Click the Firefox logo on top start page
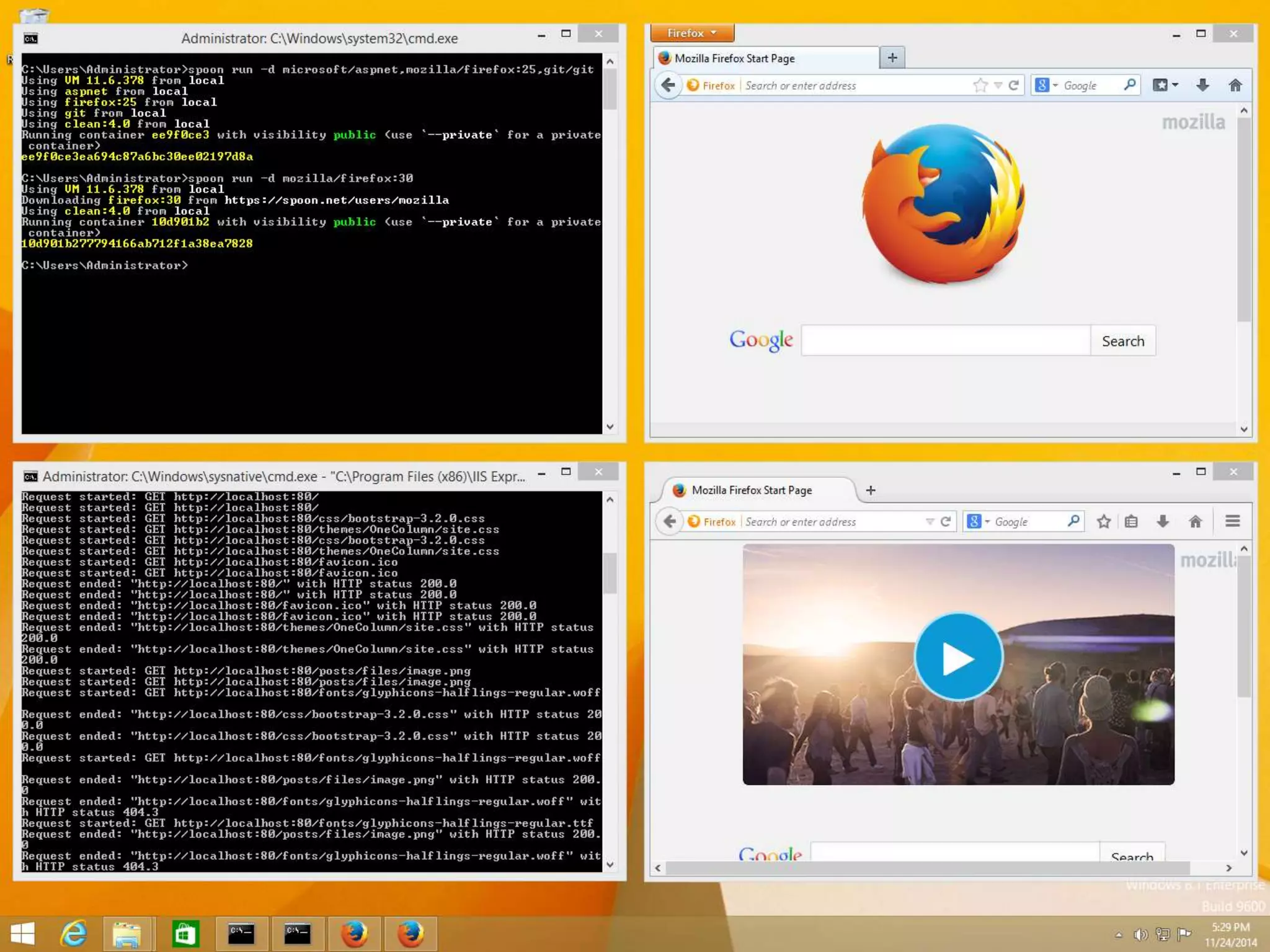 click(x=944, y=203)
